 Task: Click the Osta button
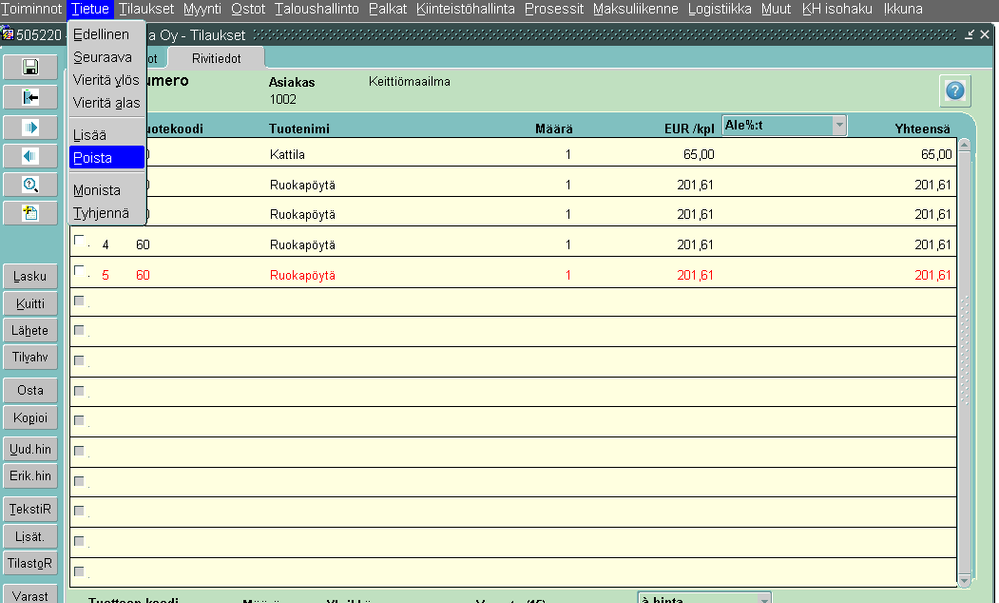[x=30, y=391]
